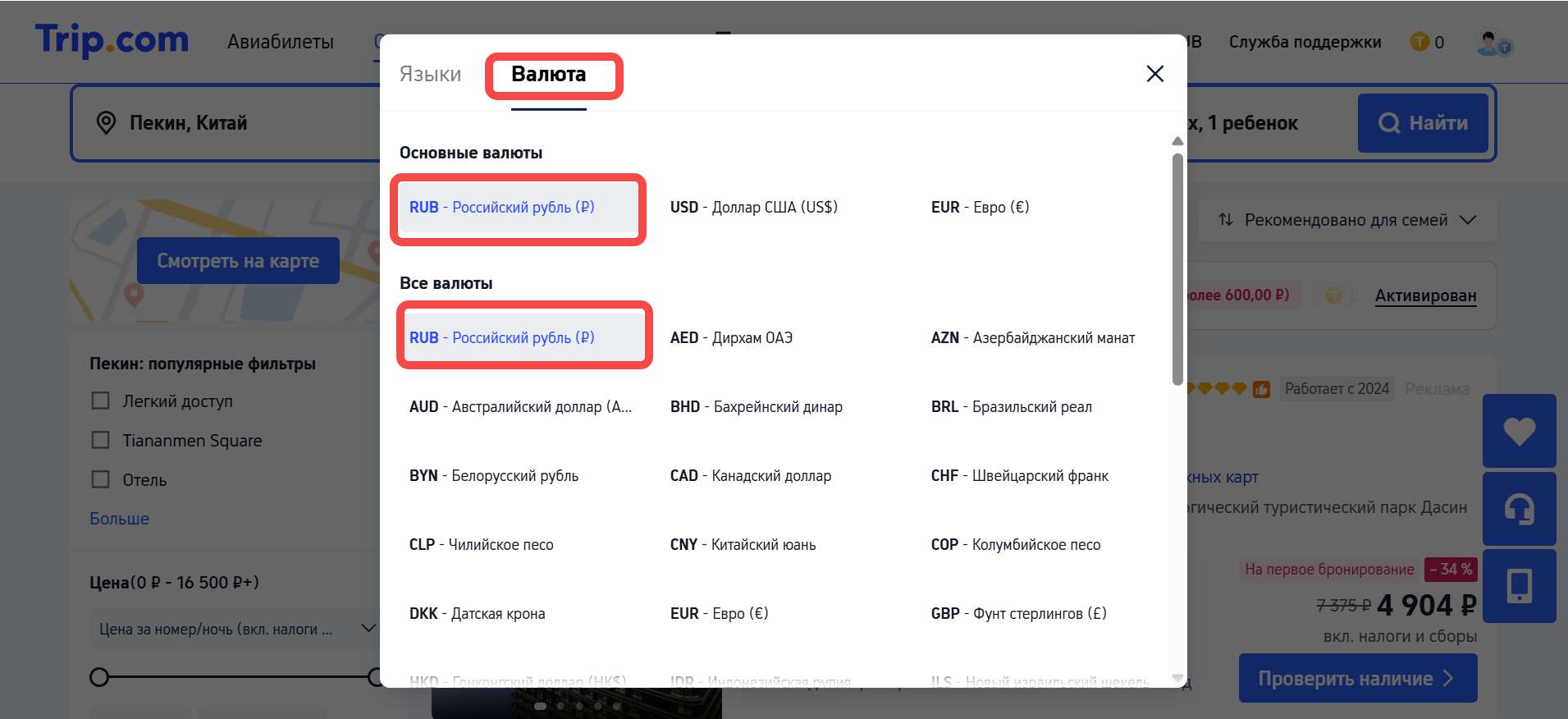Close the currency selection dialog
Viewport: 1568px width, 719px height.
coord(1154,74)
